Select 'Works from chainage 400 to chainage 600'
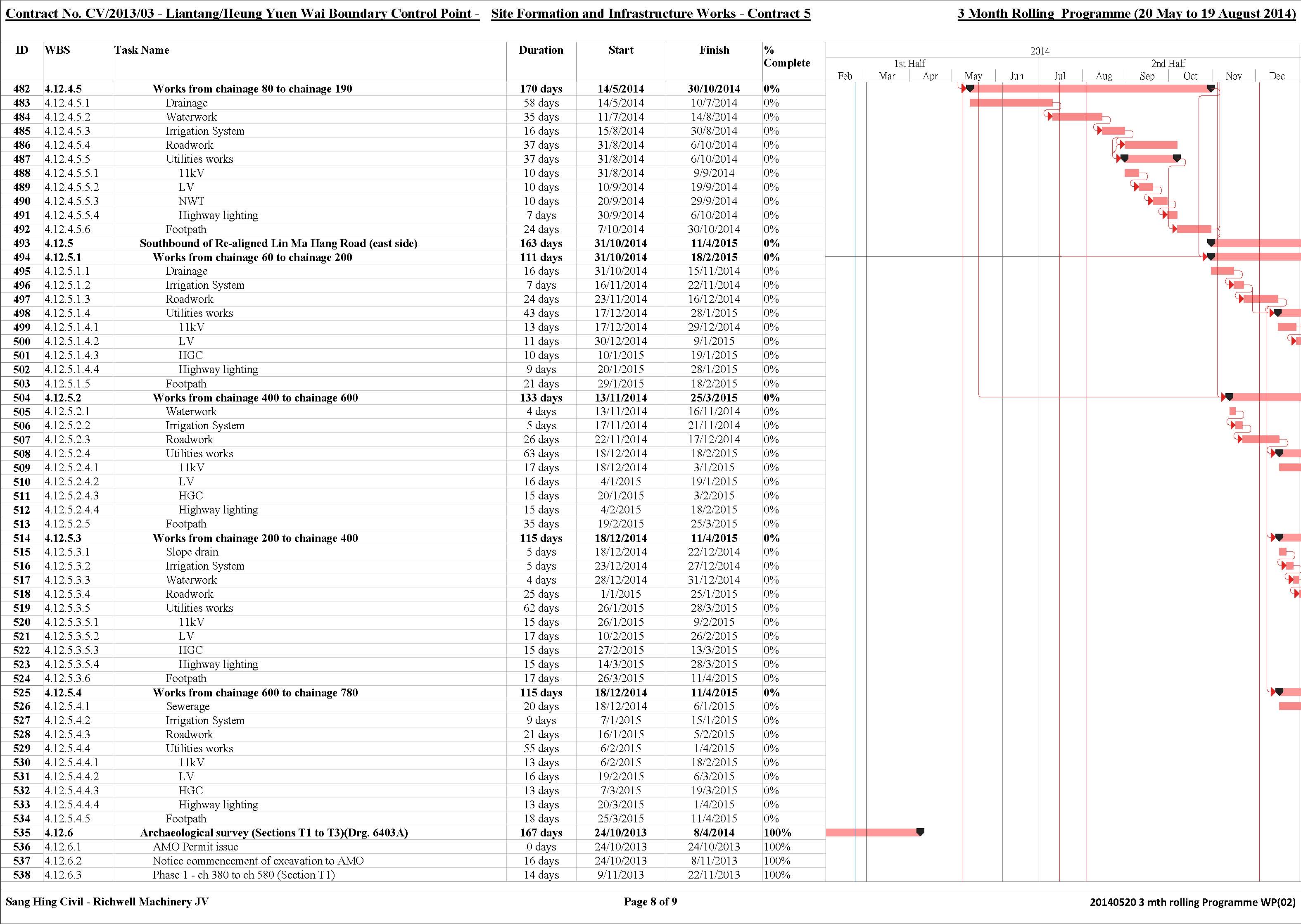The width and height of the screenshot is (1301, 924). [255, 398]
